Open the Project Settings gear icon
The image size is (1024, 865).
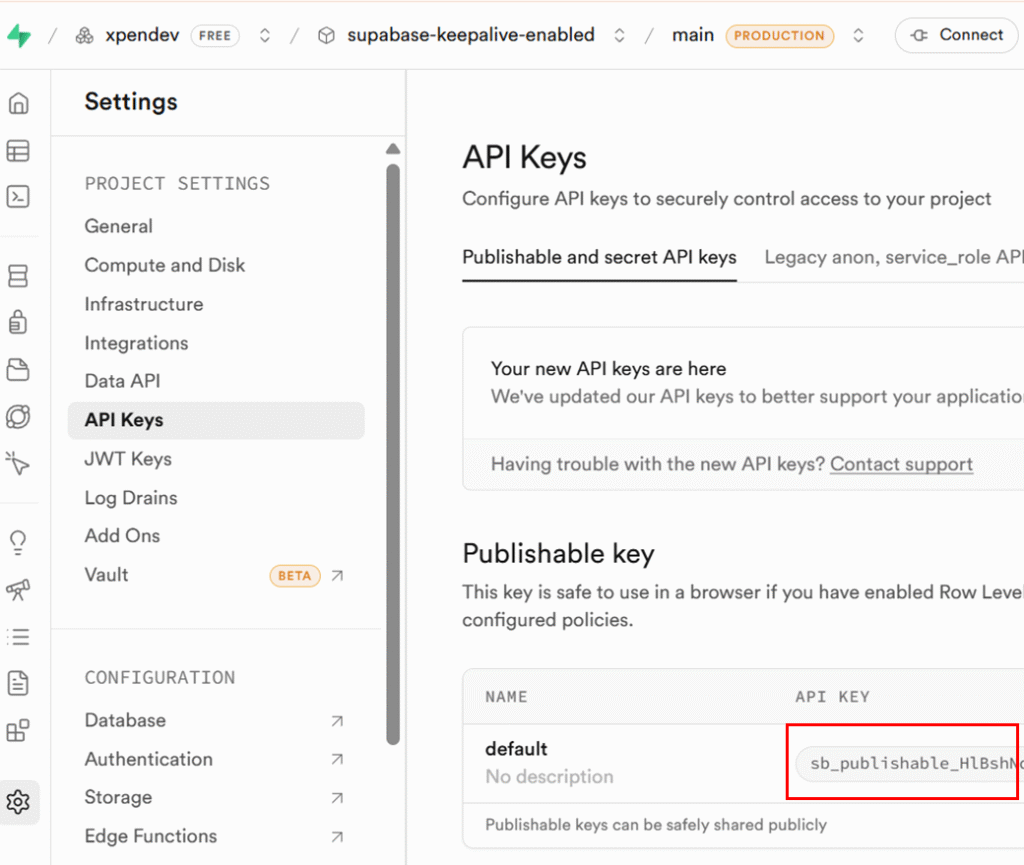(x=18, y=802)
